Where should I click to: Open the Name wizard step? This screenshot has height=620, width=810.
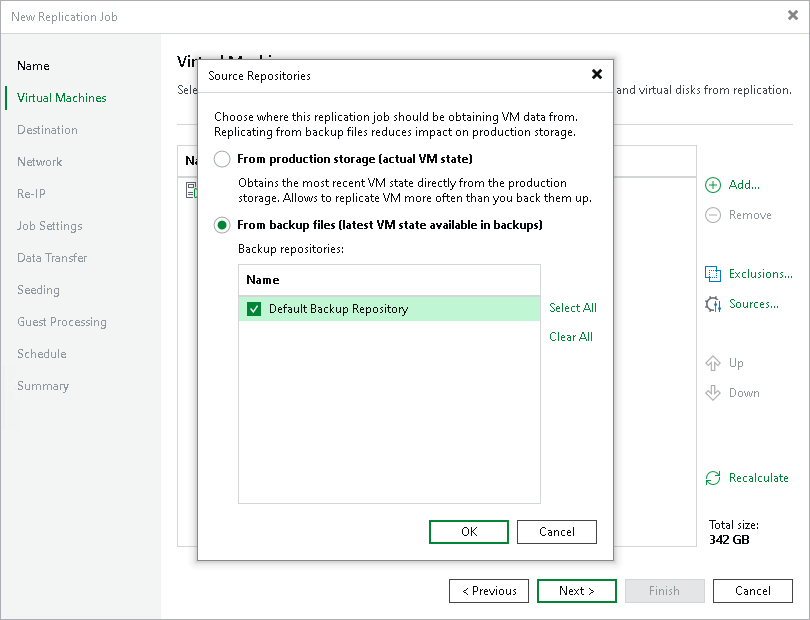point(33,66)
